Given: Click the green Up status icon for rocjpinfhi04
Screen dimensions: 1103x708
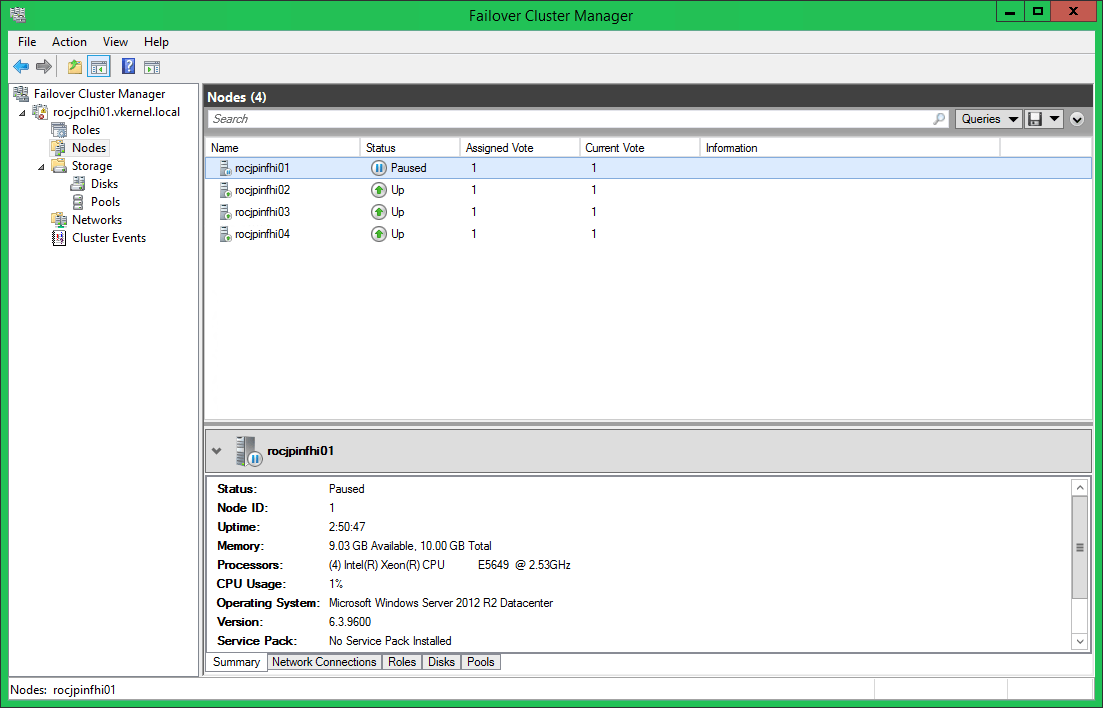Looking at the screenshot, I should (378, 234).
